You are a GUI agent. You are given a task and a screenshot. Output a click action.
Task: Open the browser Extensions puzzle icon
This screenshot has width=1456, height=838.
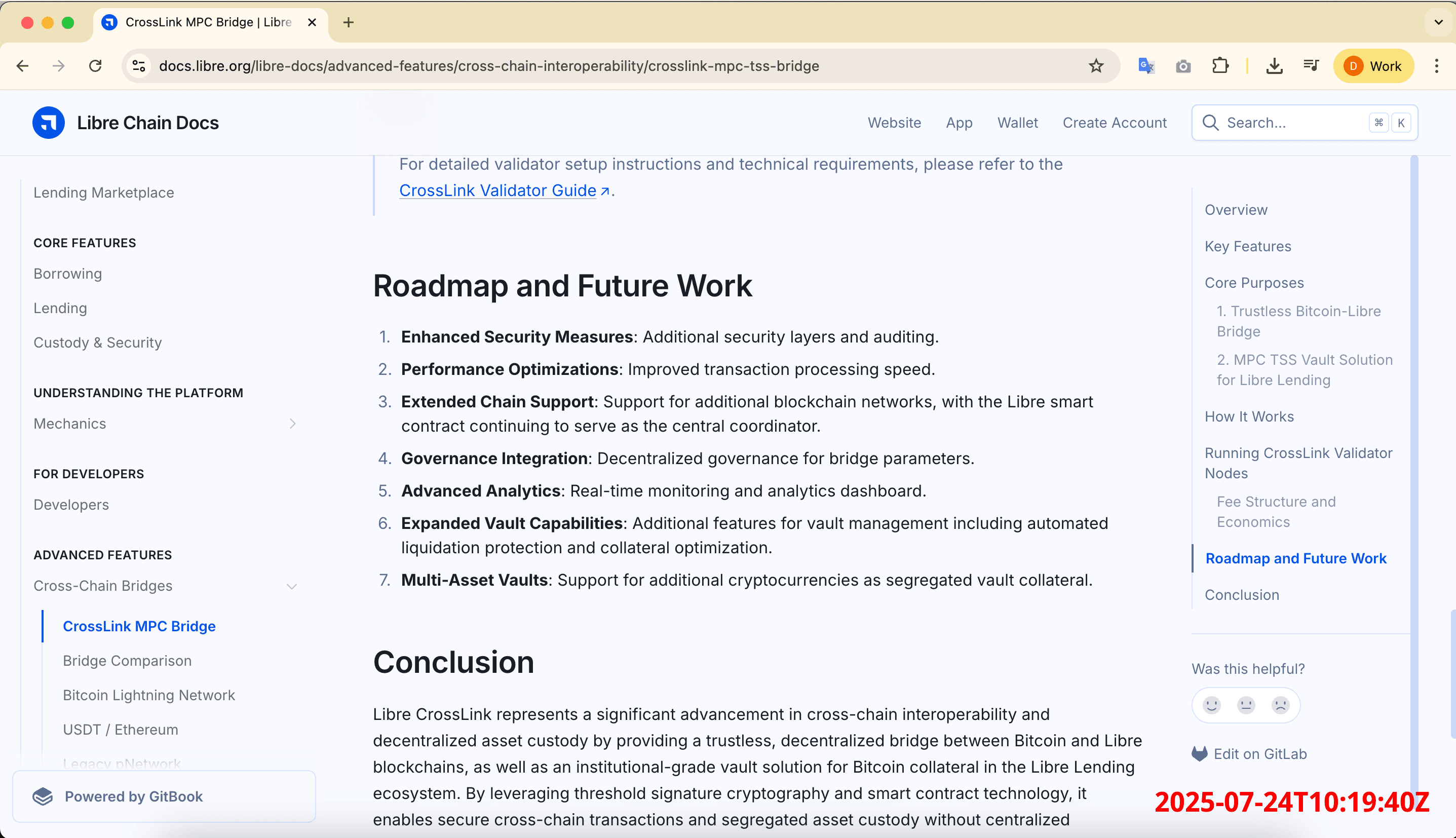pos(1221,66)
